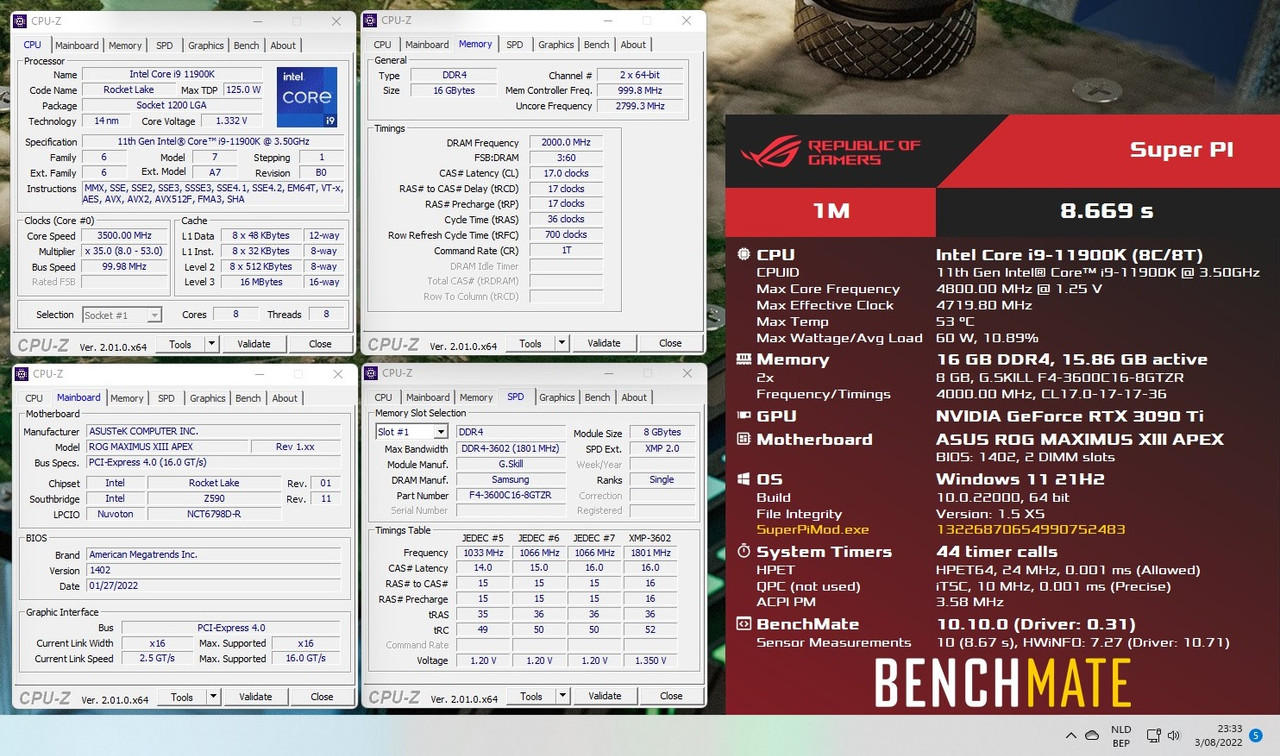Switch to Mainboard tab in CPU window
The width and height of the screenshot is (1280, 756).
point(77,45)
